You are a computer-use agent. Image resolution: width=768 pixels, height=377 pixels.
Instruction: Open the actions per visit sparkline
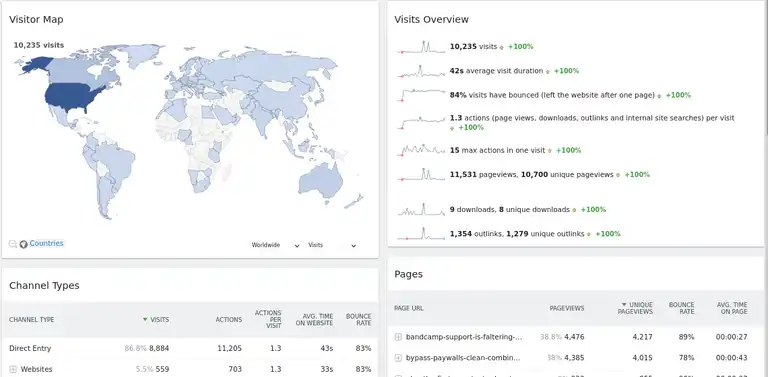[x=421, y=122]
